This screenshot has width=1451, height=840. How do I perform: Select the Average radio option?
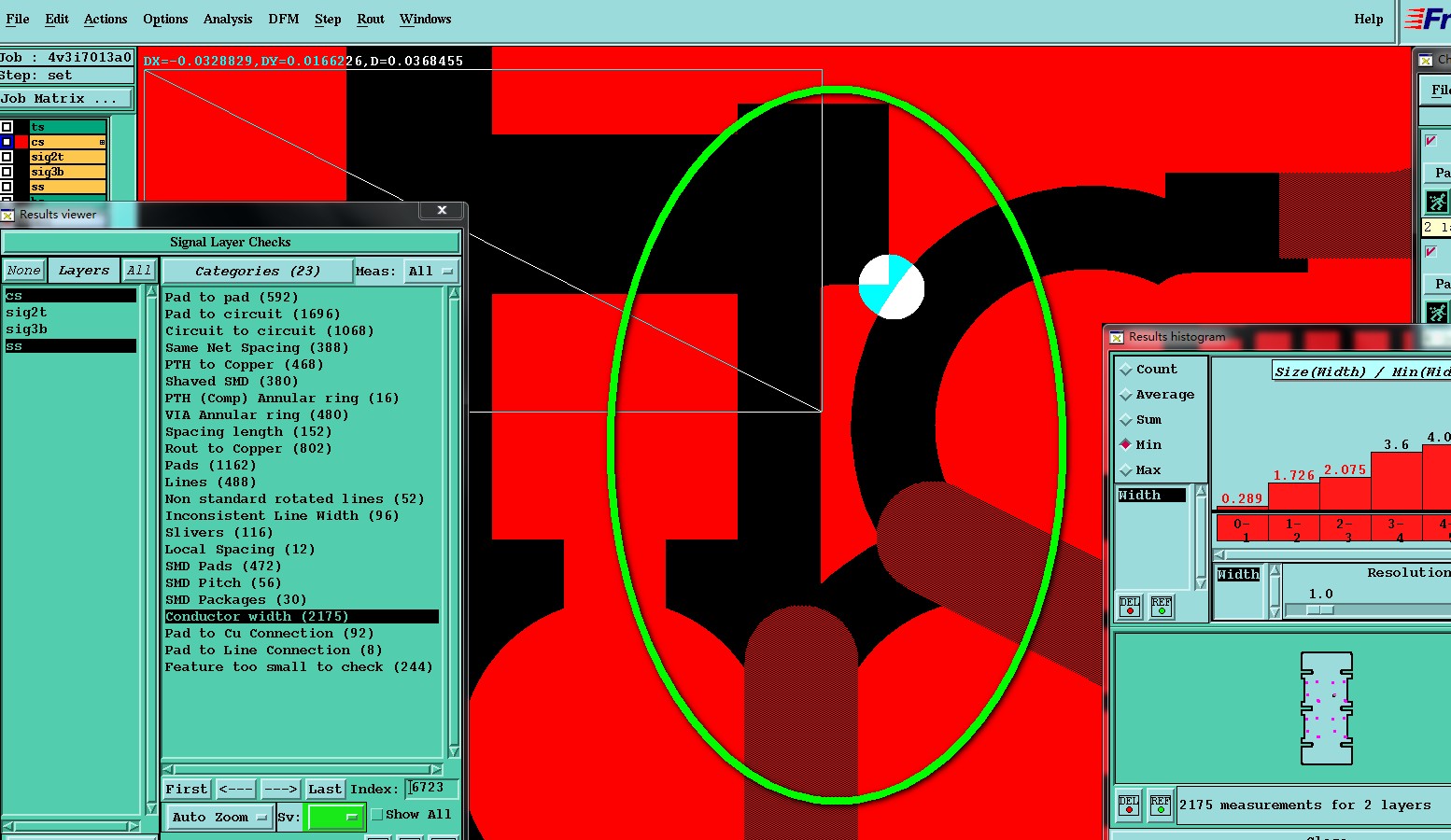[1126, 395]
